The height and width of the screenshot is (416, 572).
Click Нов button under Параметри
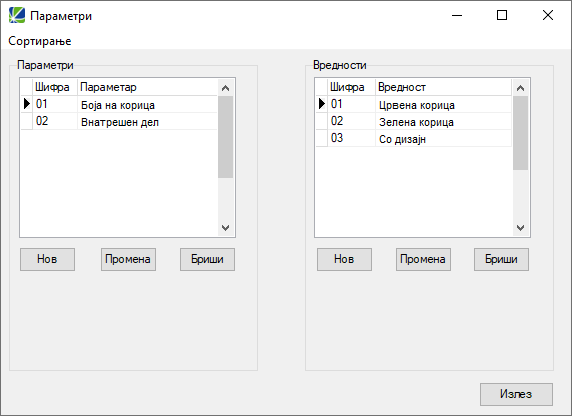pyautogui.click(x=47, y=259)
